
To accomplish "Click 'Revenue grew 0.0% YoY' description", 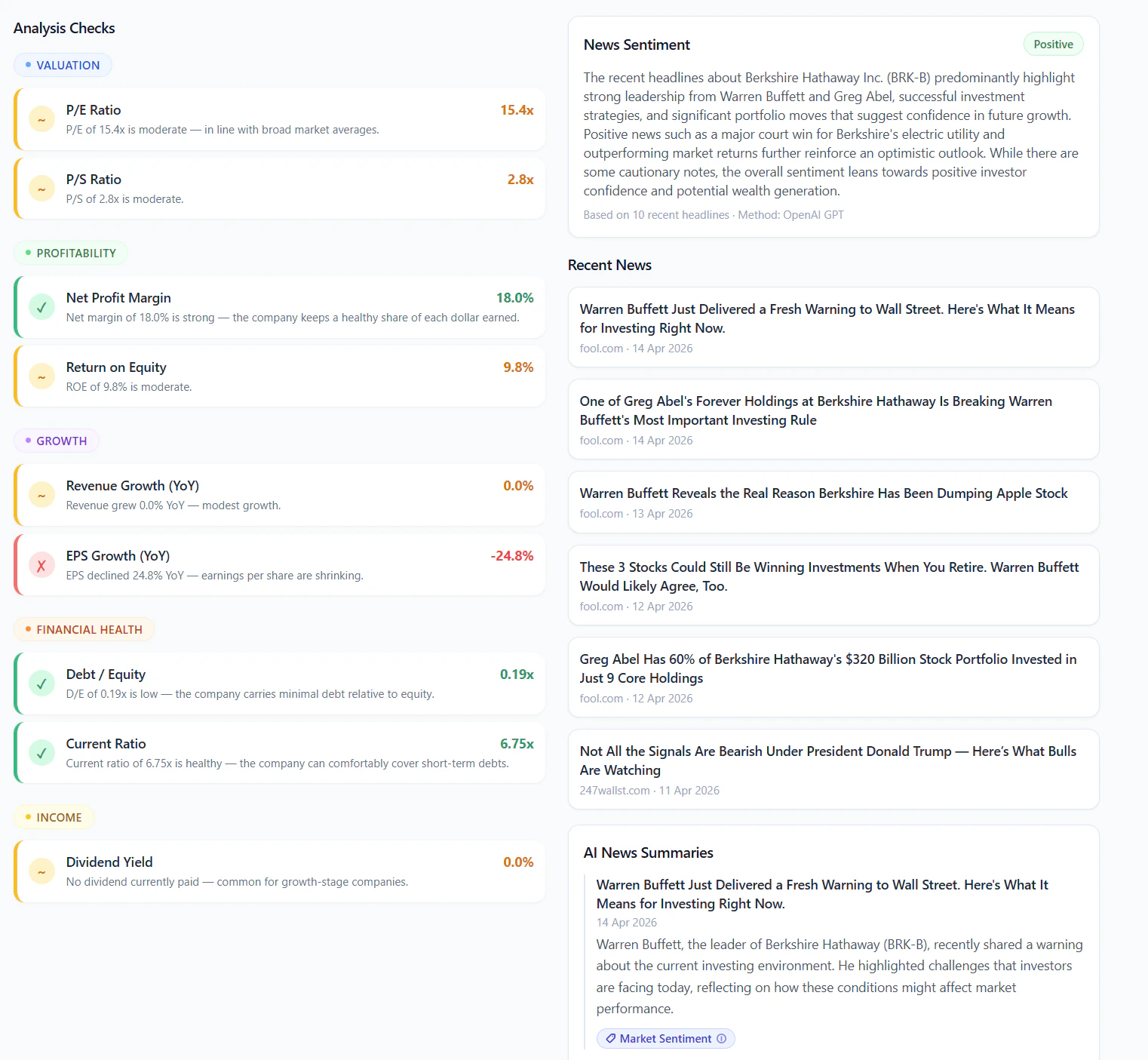I will coord(173,505).
